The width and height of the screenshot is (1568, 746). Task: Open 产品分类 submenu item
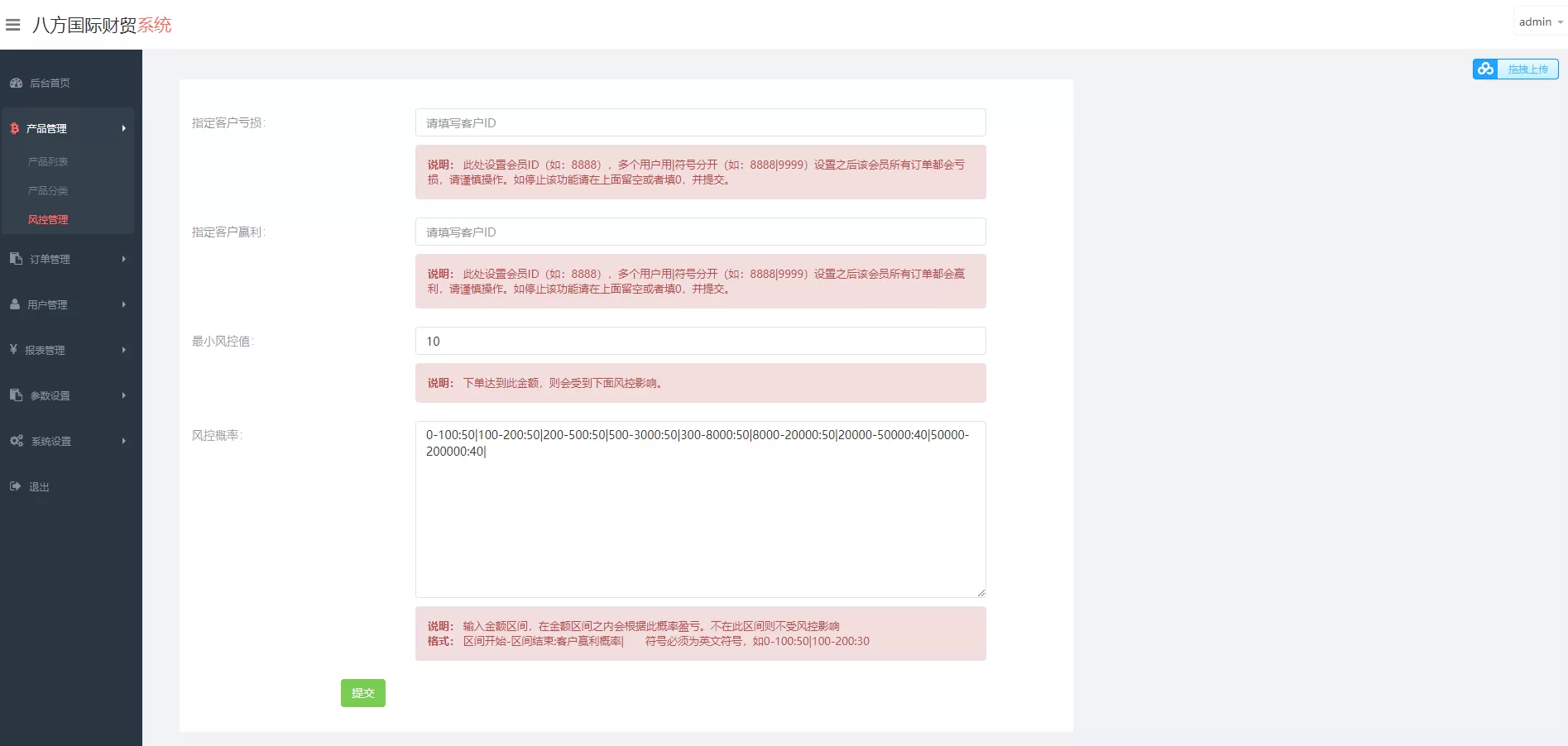coord(48,190)
